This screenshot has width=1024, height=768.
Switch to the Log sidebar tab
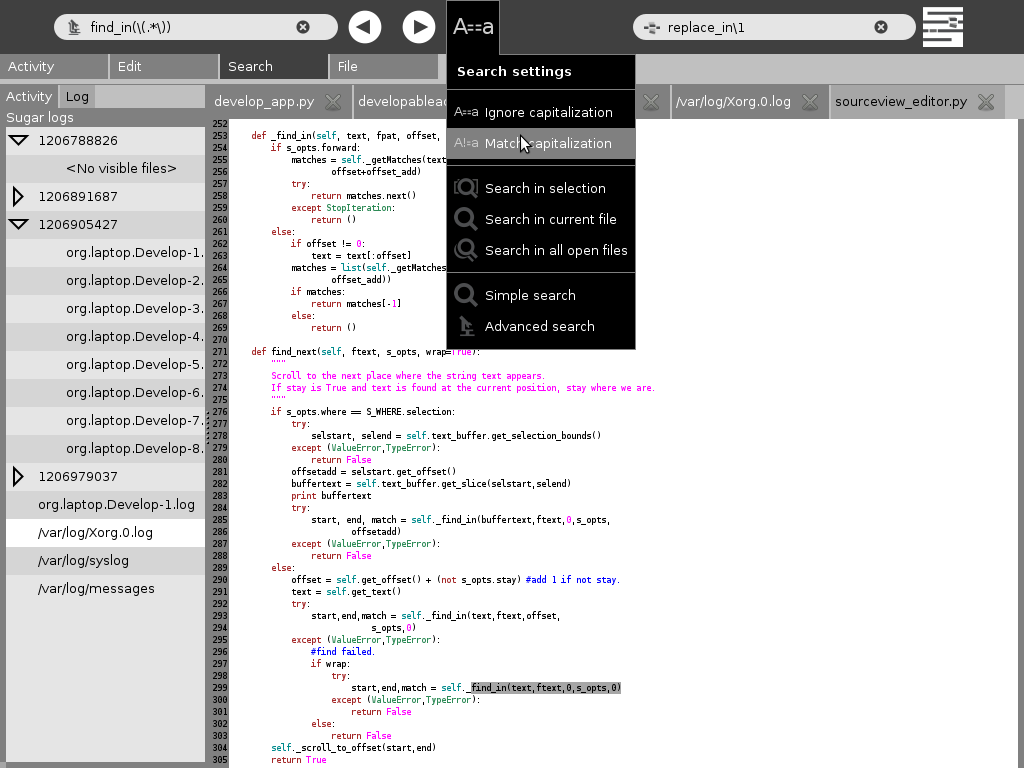(78, 97)
